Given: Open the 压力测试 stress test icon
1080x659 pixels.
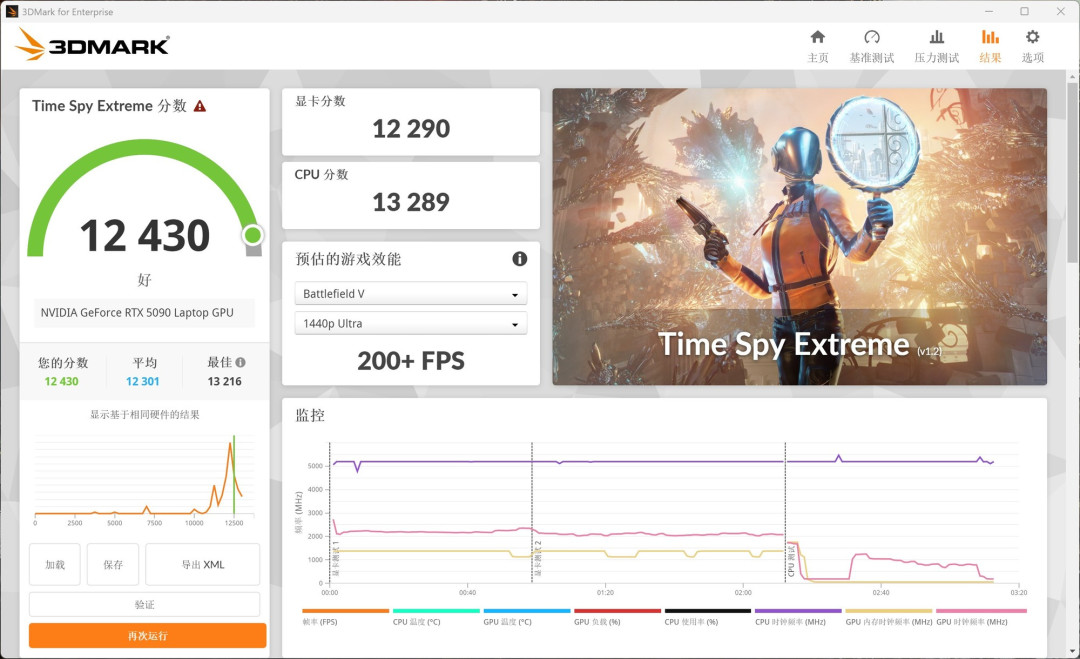Looking at the screenshot, I should [936, 36].
